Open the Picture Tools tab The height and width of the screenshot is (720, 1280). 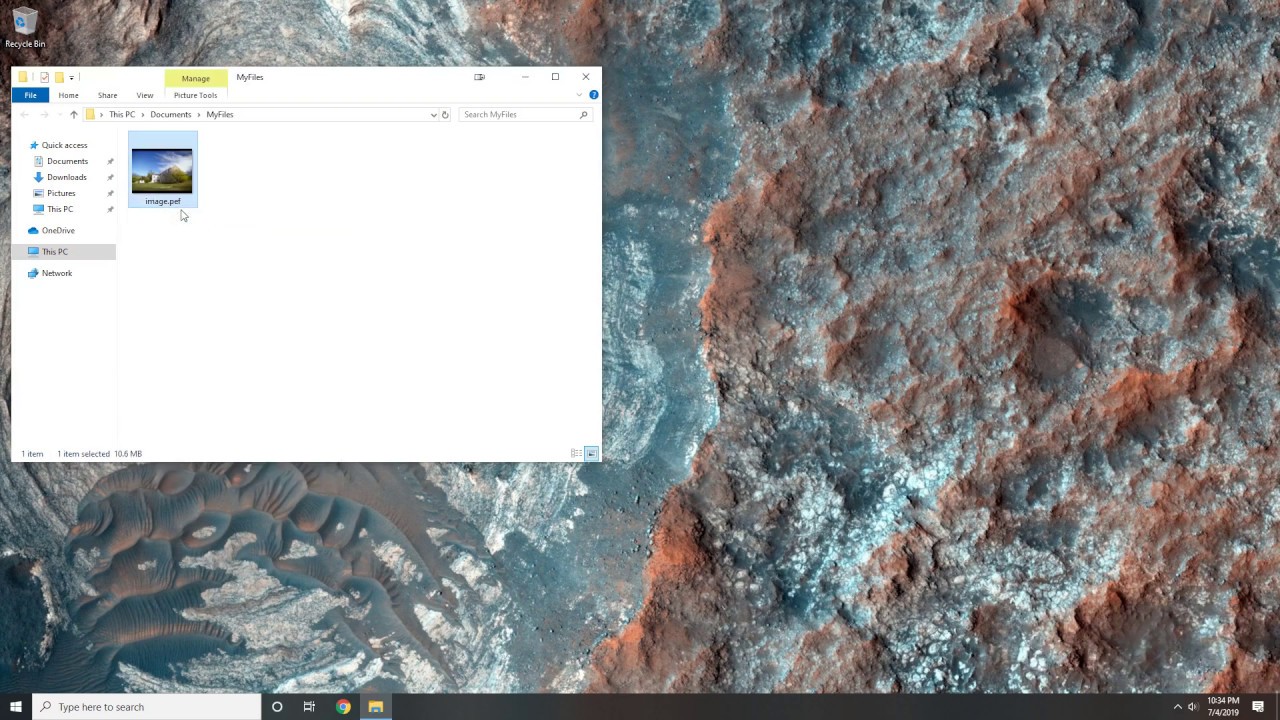coord(195,95)
